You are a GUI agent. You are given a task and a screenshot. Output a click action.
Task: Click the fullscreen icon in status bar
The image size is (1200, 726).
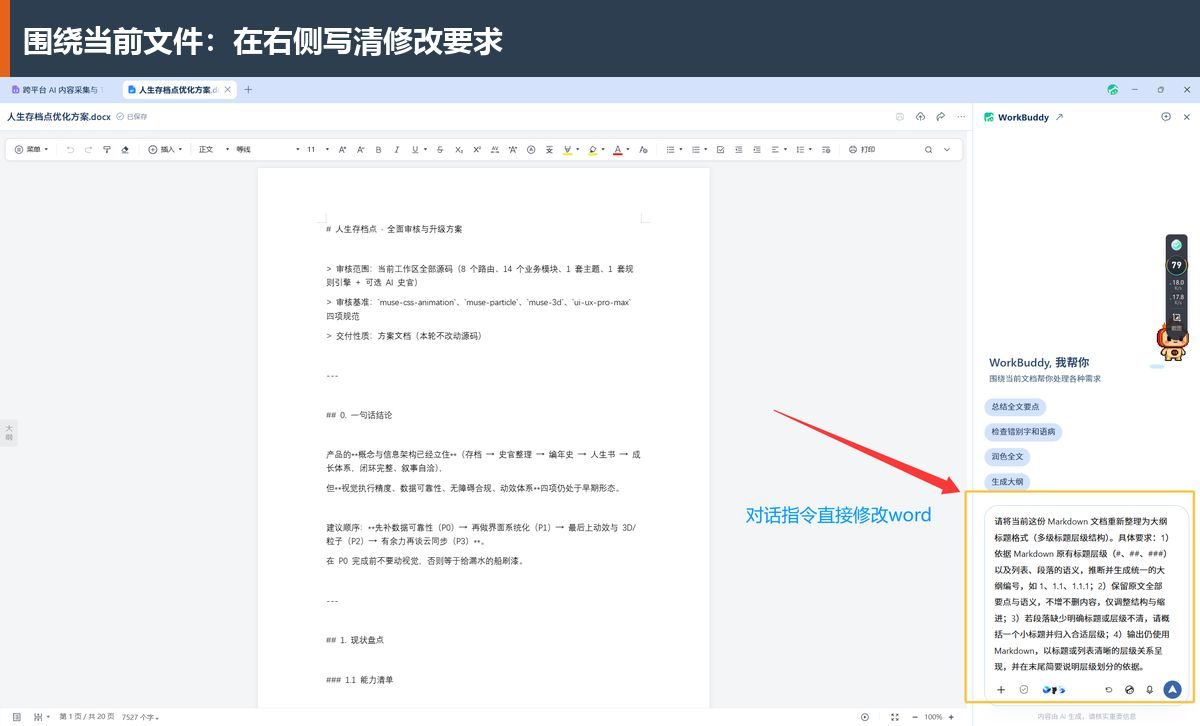tap(895, 717)
